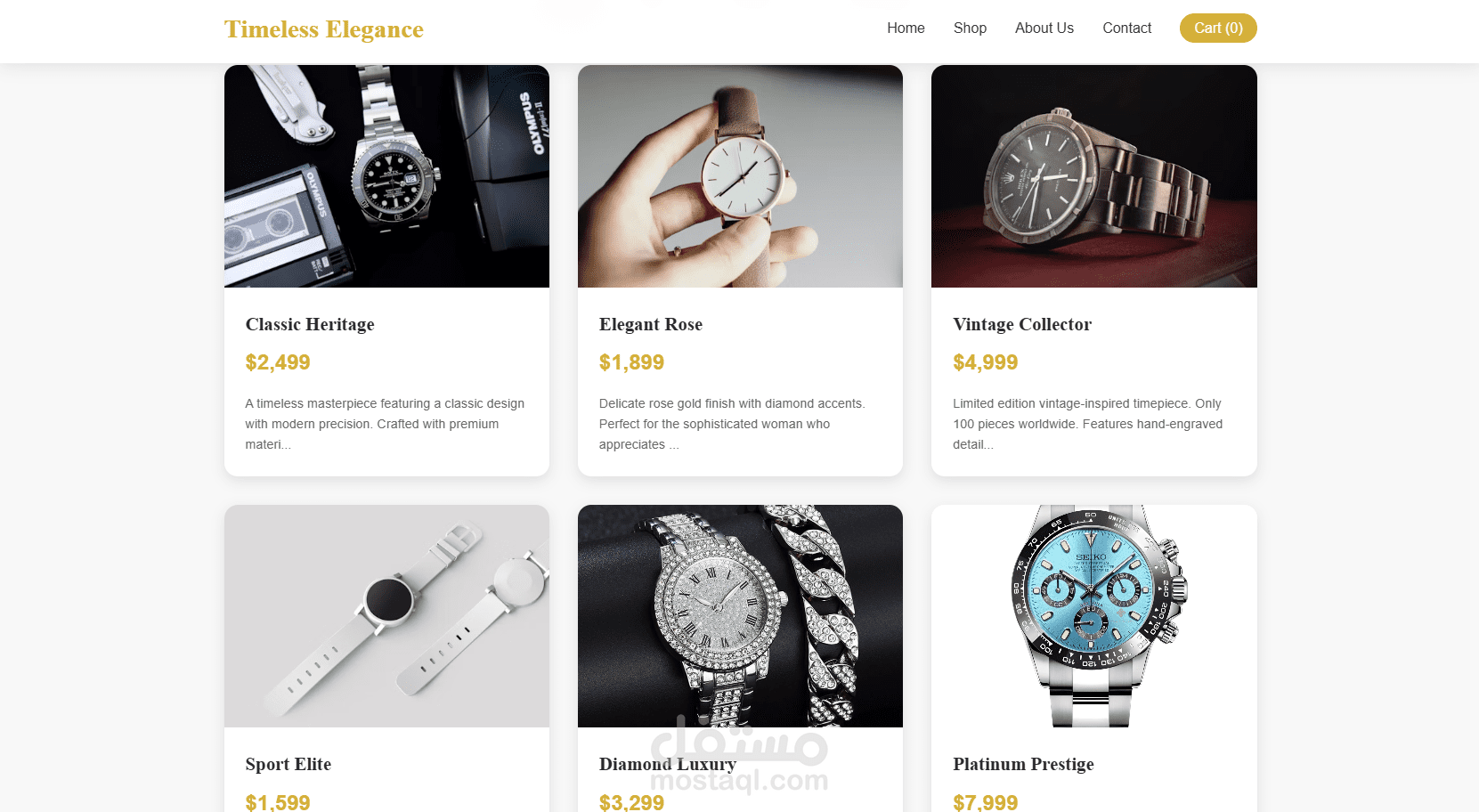Open the Home navigation link

point(906,28)
